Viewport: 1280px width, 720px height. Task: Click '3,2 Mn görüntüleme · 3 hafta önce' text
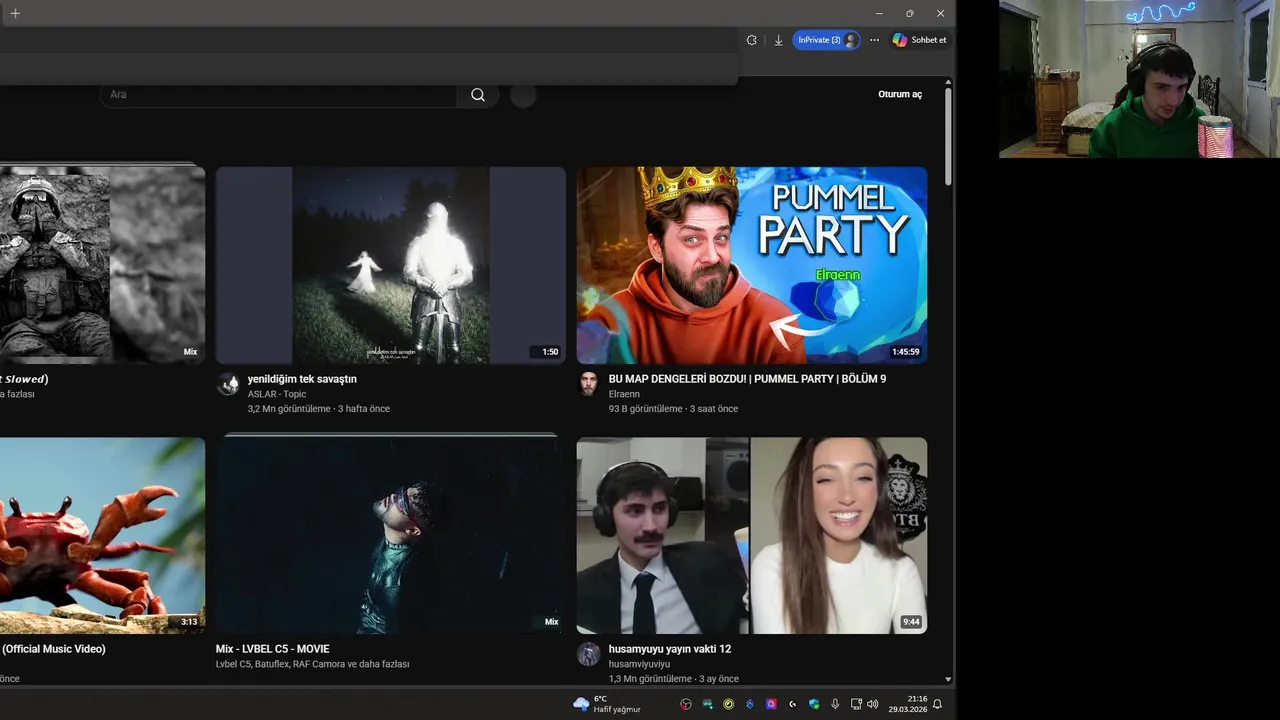[x=319, y=409]
